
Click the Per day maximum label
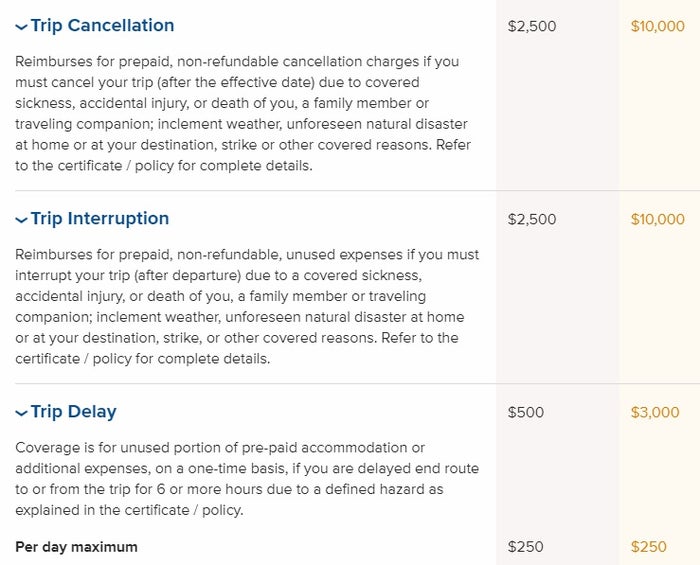point(76,547)
